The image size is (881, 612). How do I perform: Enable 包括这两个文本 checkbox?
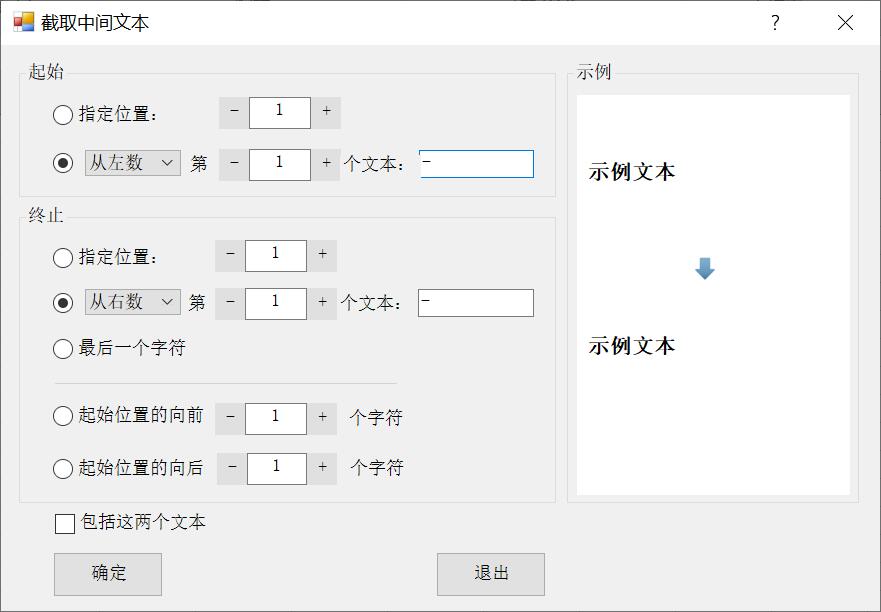[x=65, y=523]
